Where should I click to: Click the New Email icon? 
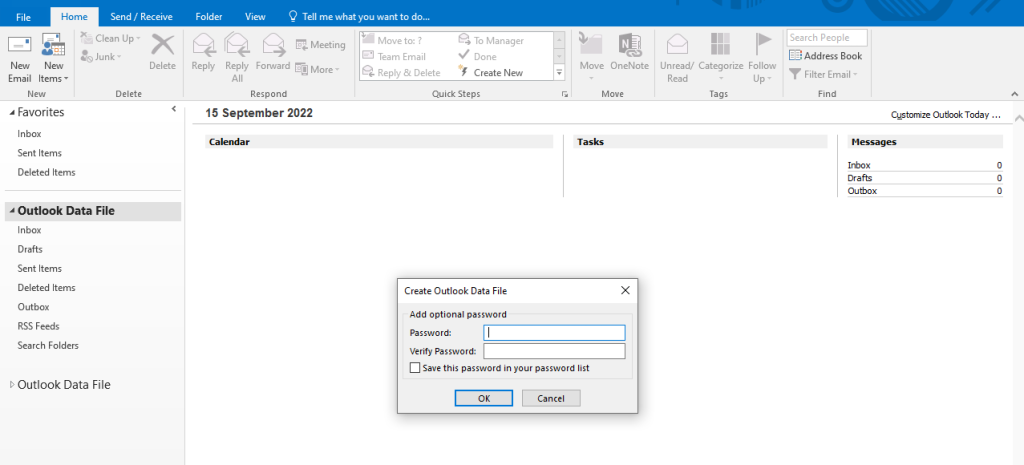click(20, 45)
